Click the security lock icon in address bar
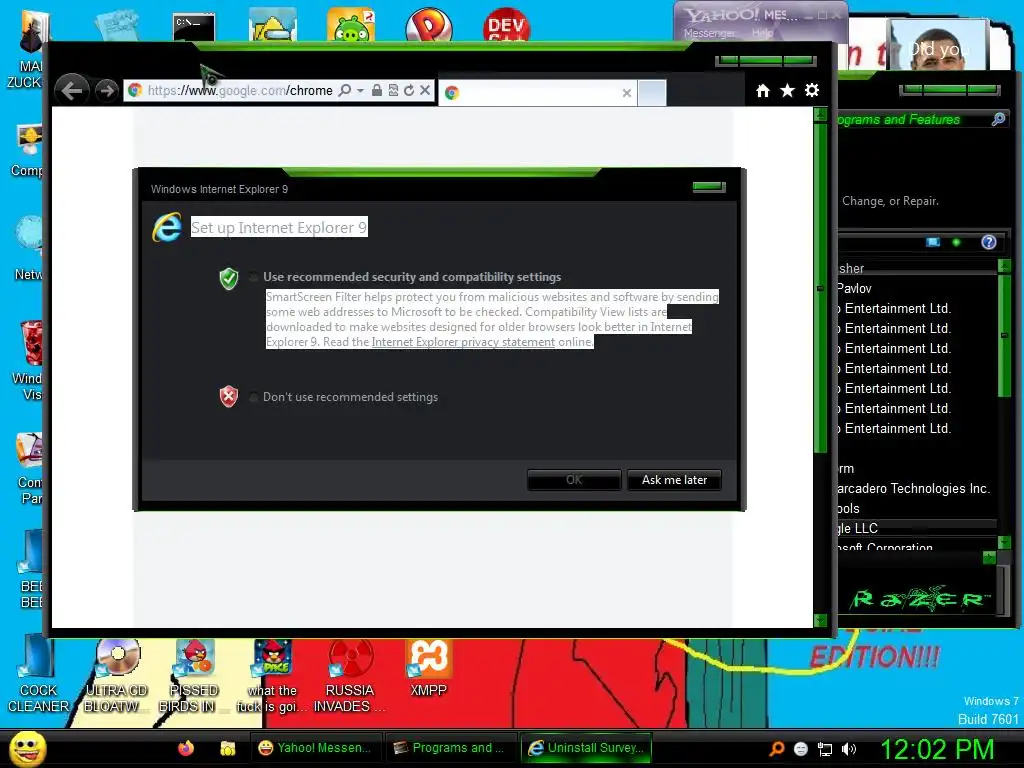 pyautogui.click(x=377, y=90)
